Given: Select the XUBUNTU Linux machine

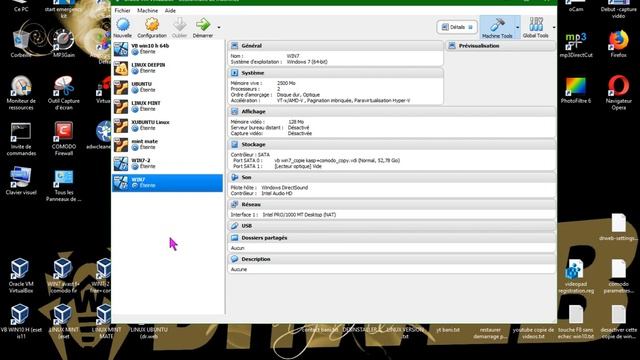Looking at the screenshot, I should coord(168,126).
